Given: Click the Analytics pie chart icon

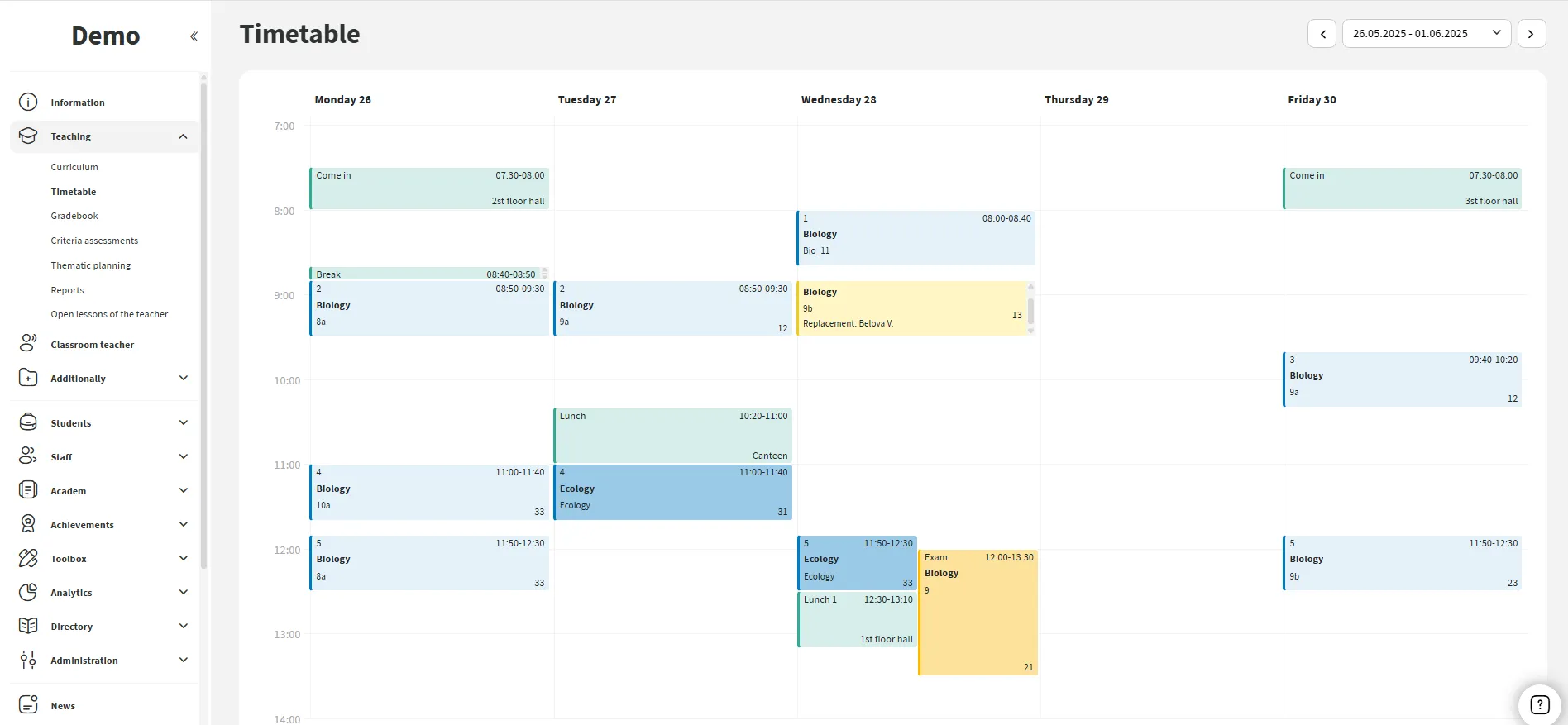Looking at the screenshot, I should 28,592.
